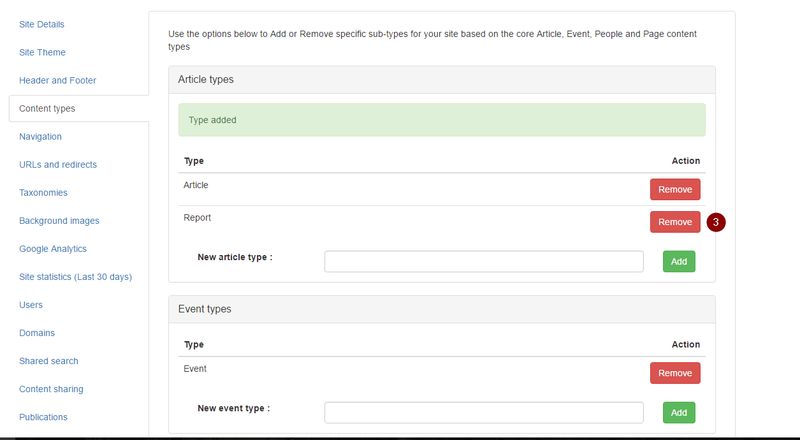
Task: Open Navigation settings
Action: [x=40, y=136]
